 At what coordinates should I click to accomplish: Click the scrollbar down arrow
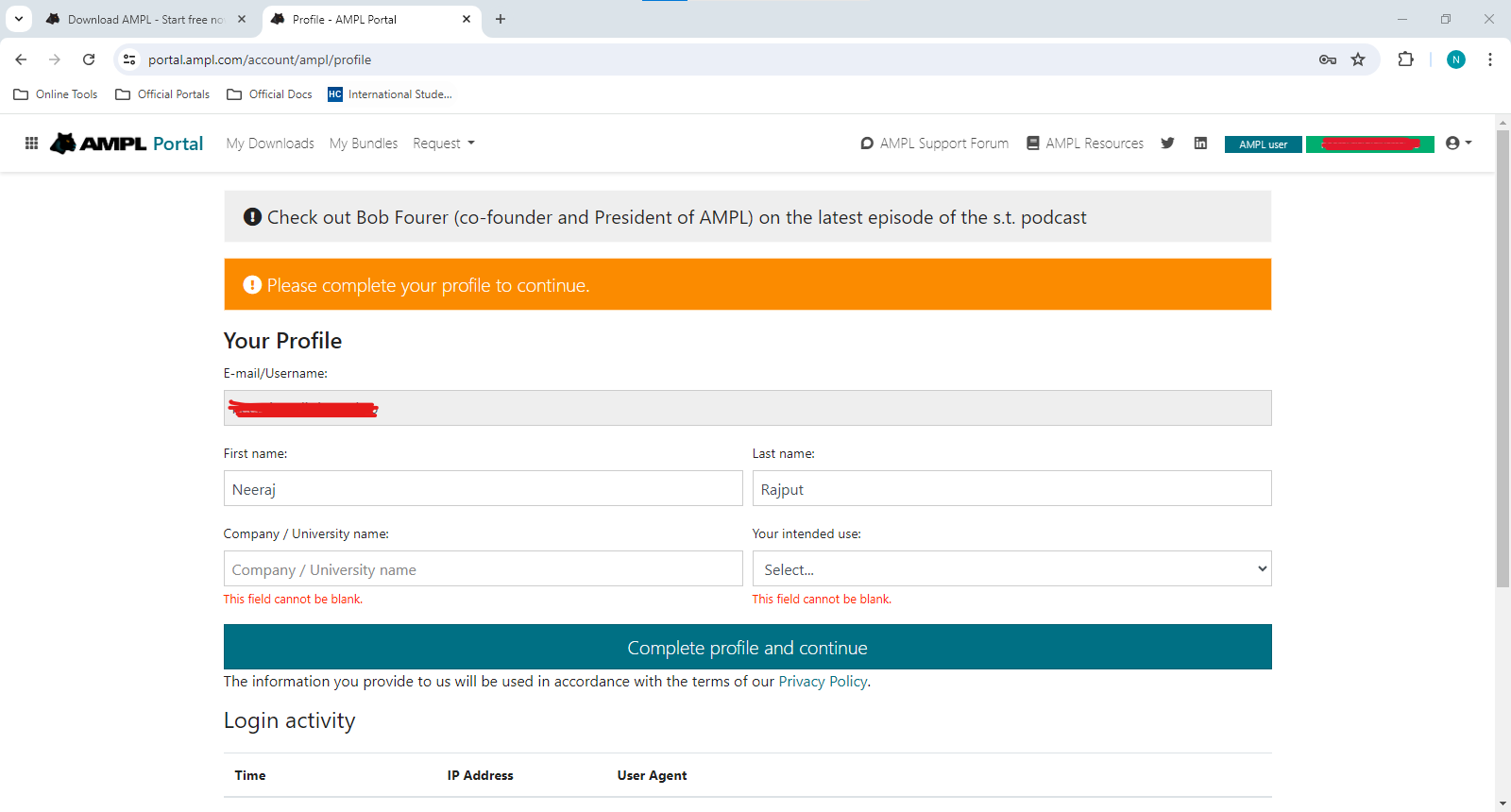point(1503,804)
